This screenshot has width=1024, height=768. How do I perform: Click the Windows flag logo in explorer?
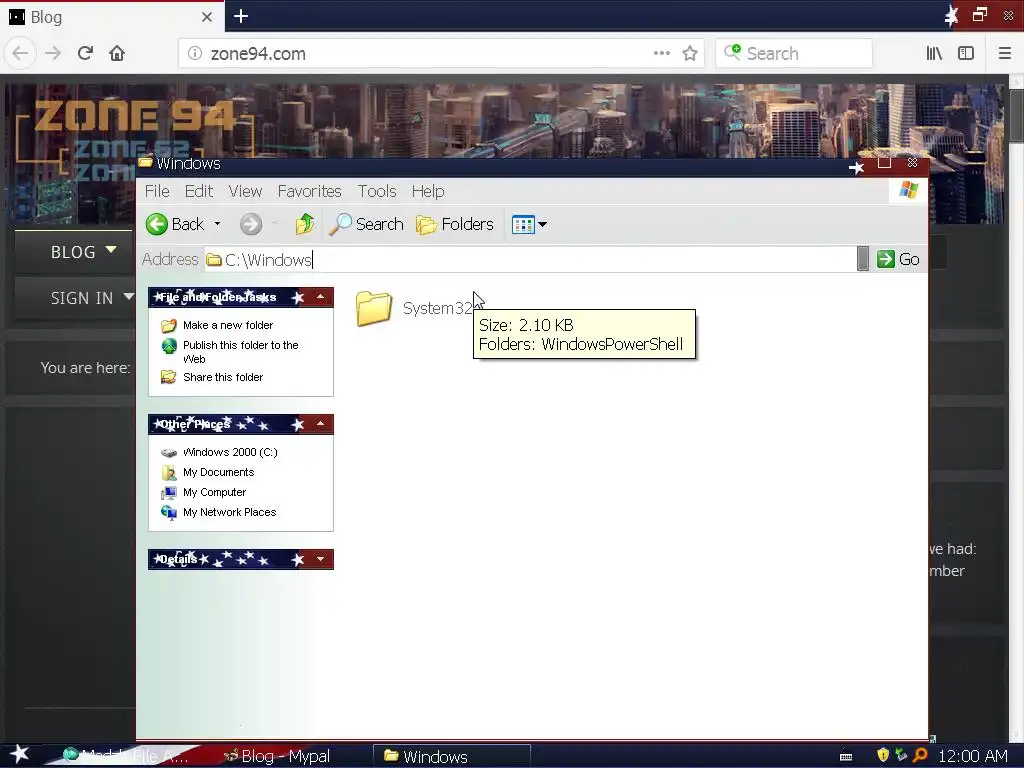coord(908,191)
